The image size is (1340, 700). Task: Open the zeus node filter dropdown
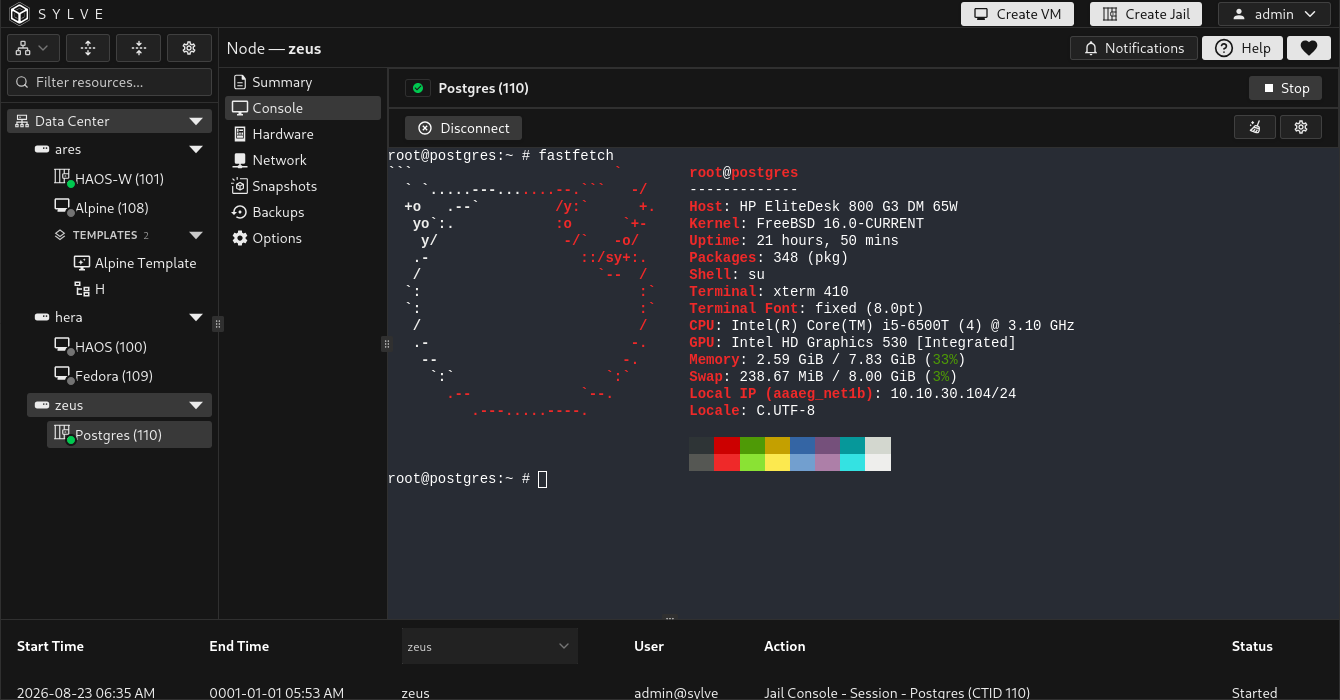(490, 646)
